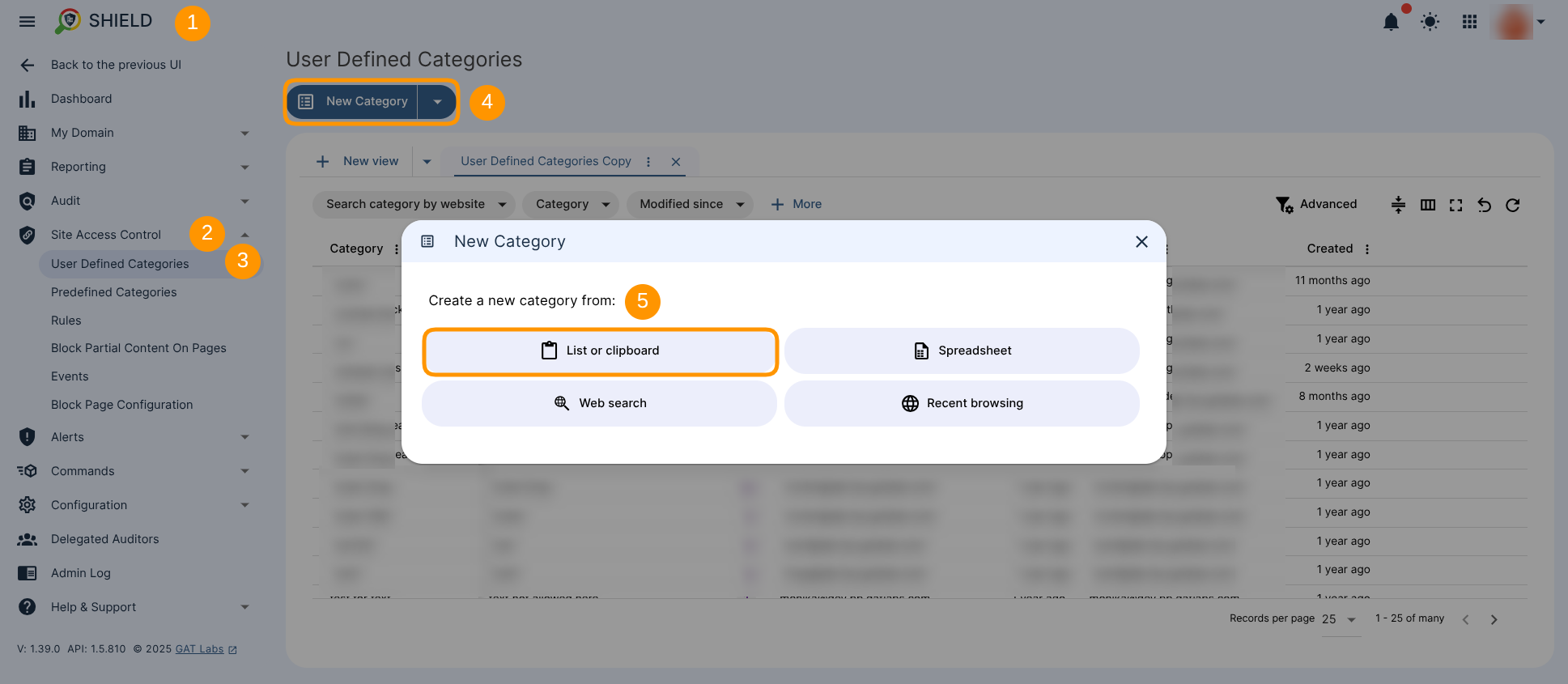This screenshot has width=1568, height=684.
Task: Open Events in sidebar
Action: (x=70, y=376)
